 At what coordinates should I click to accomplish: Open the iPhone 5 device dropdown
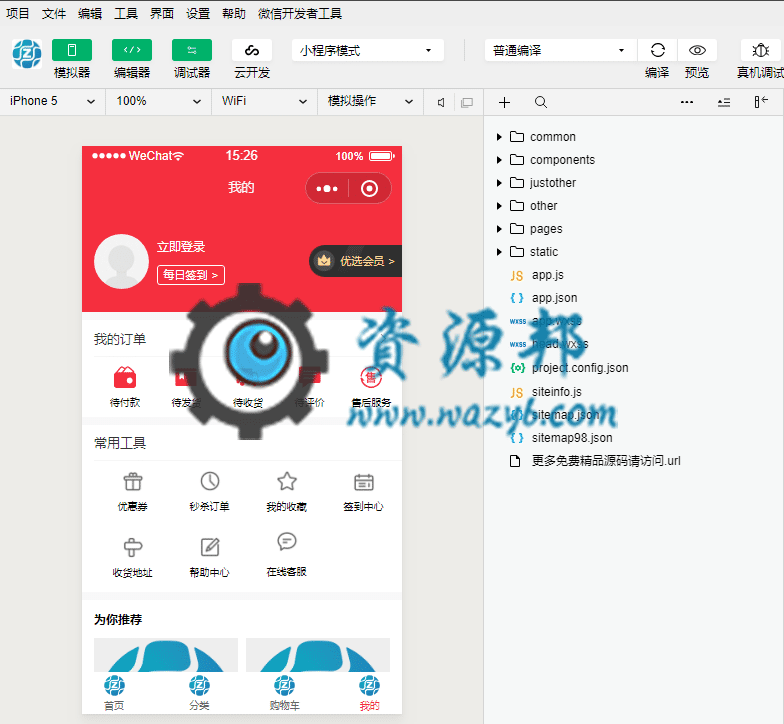click(52, 102)
